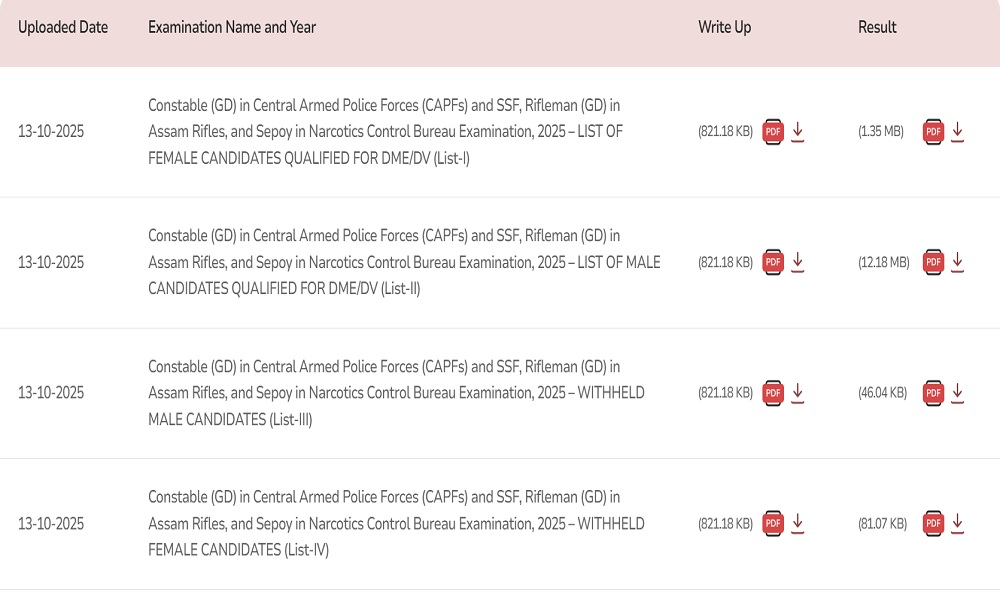Click the Examination Name and Year header
Viewport: 1000px width, 600px height.
pos(232,28)
